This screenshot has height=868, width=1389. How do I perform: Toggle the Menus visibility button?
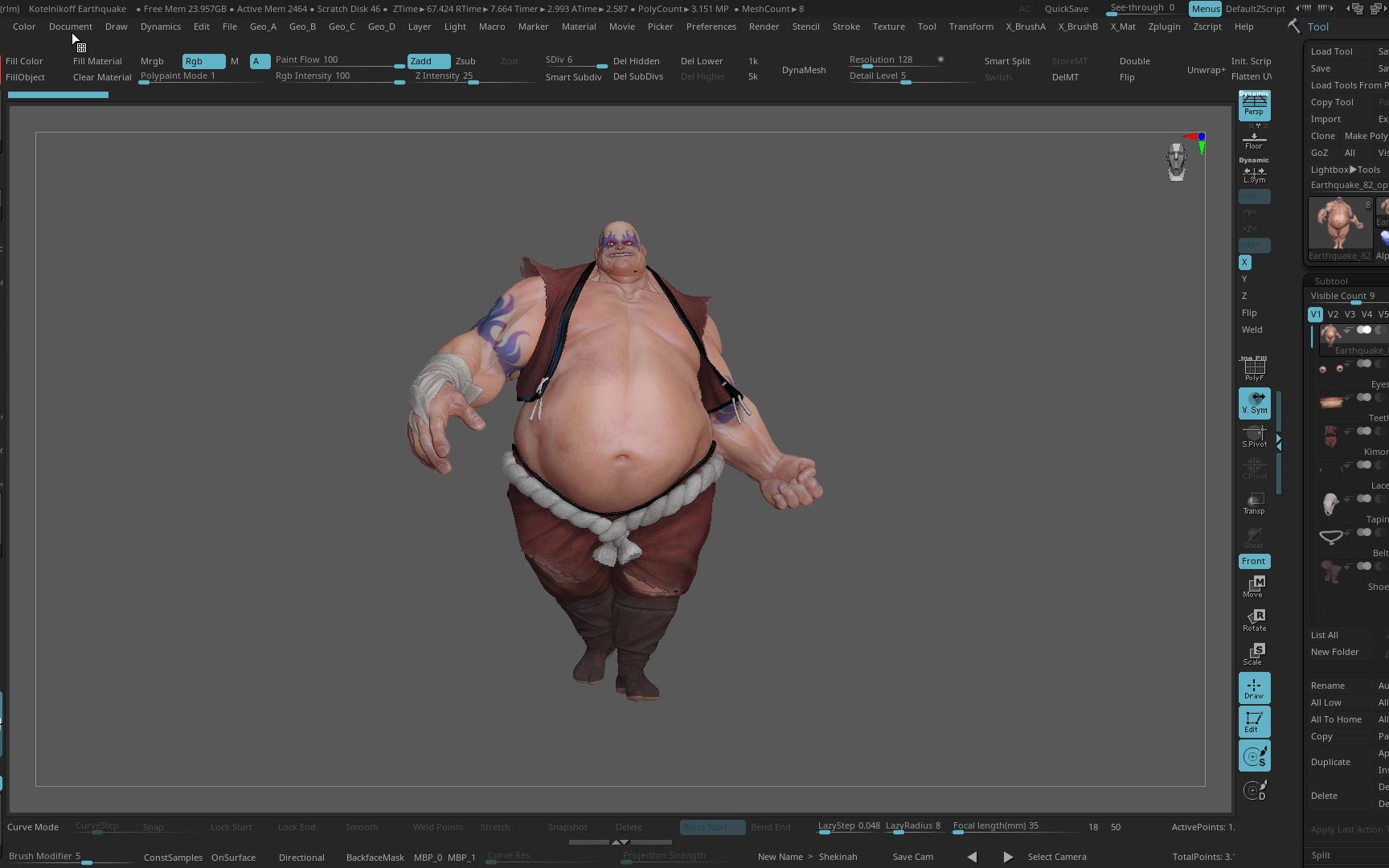pyautogui.click(x=1205, y=9)
